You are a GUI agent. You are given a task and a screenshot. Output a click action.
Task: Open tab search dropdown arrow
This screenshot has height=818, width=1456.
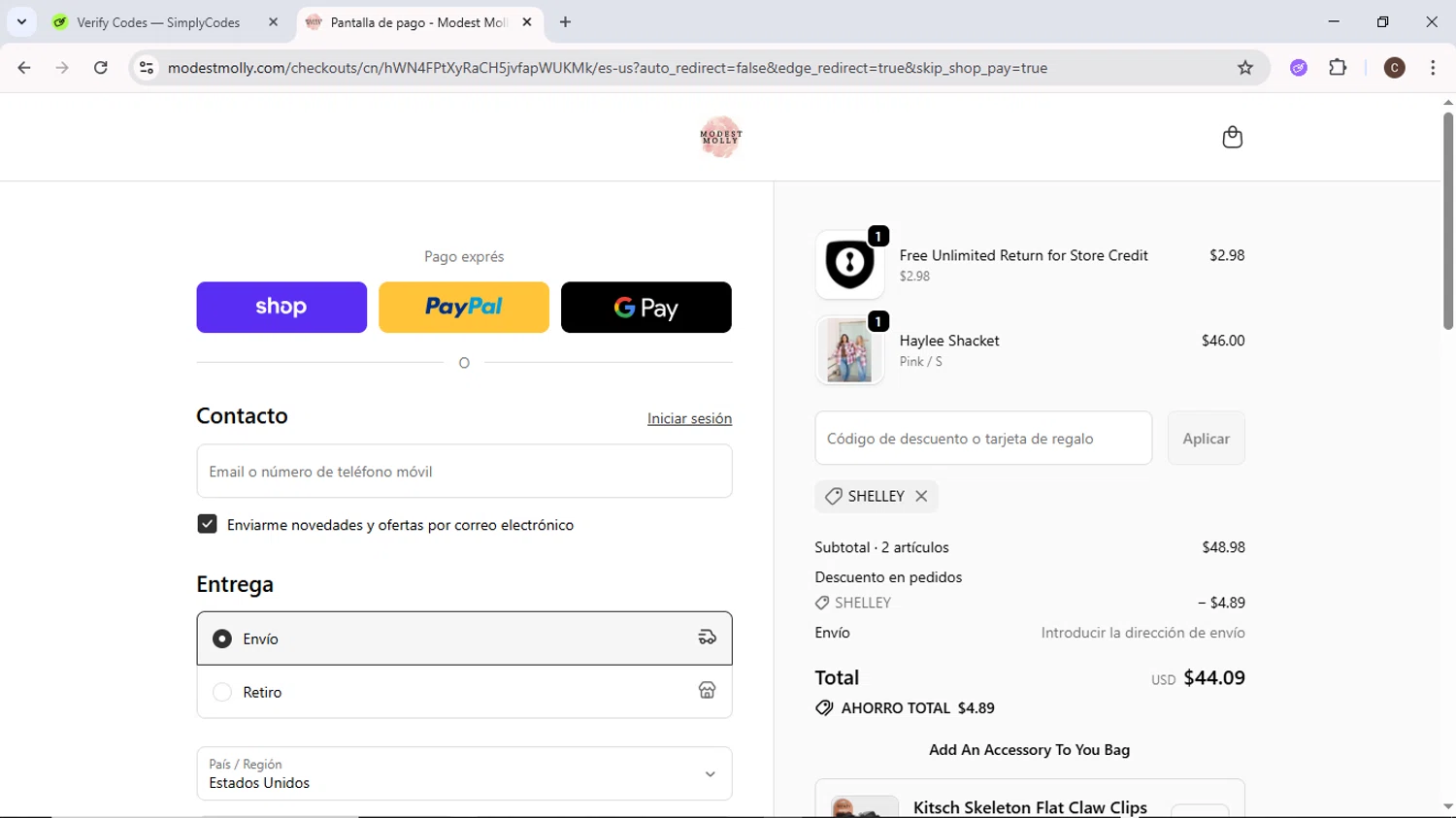click(21, 21)
